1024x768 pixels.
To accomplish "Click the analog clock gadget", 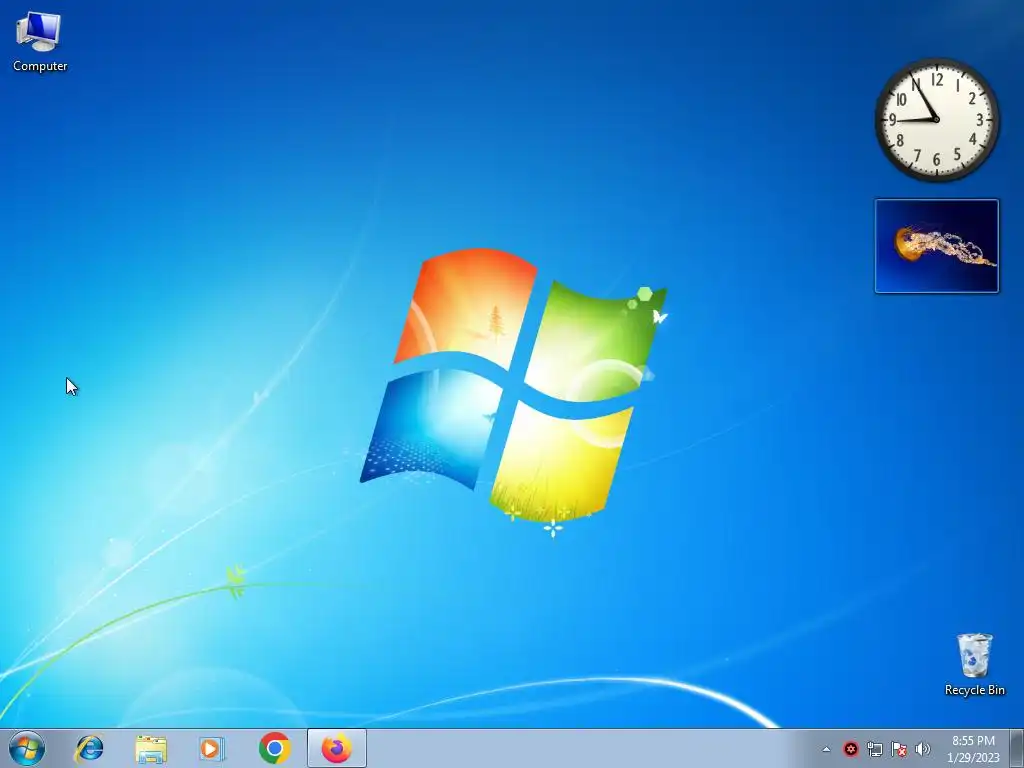I will coord(936,120).
